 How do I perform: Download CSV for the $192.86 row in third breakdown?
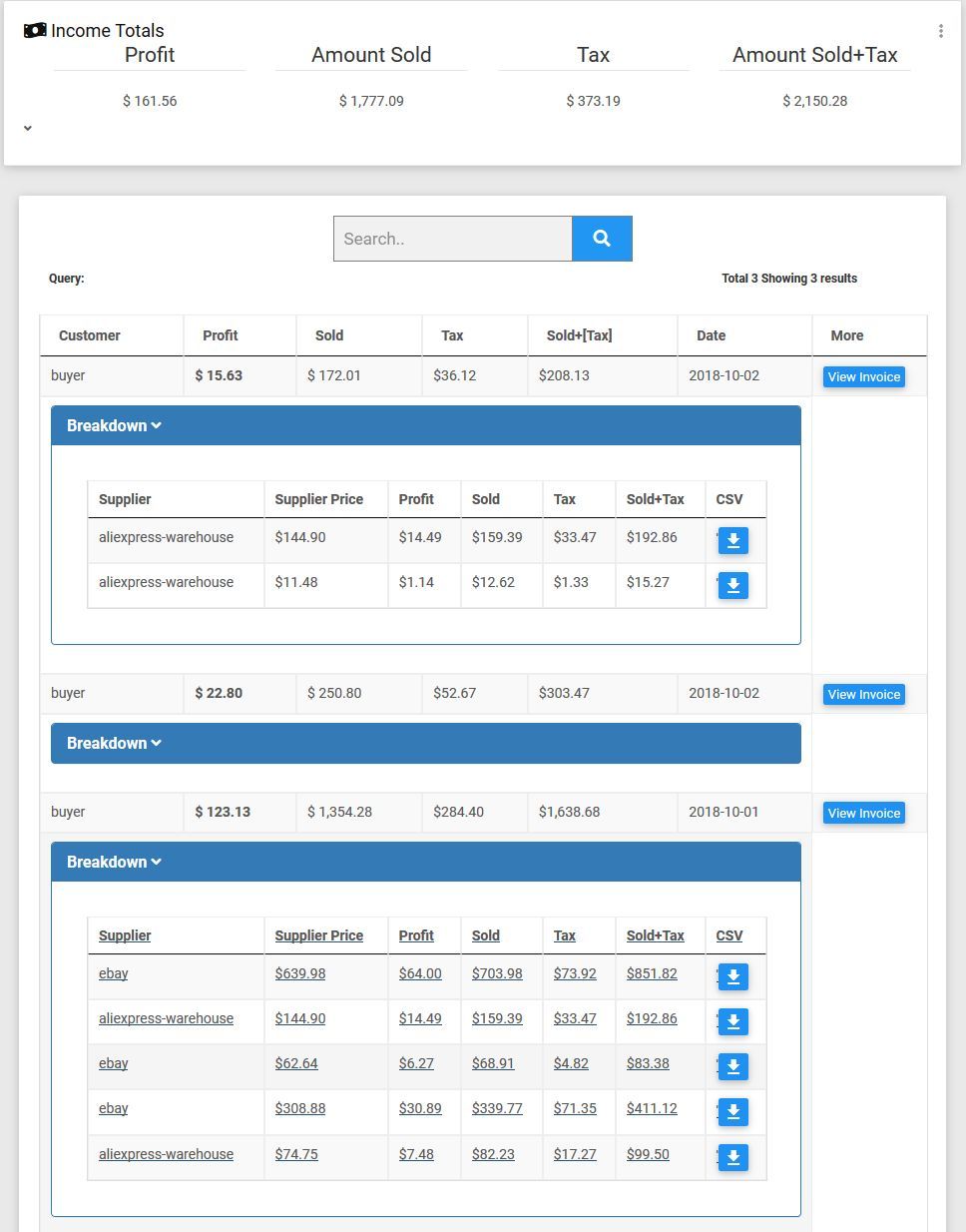[x=733, y=1021]
